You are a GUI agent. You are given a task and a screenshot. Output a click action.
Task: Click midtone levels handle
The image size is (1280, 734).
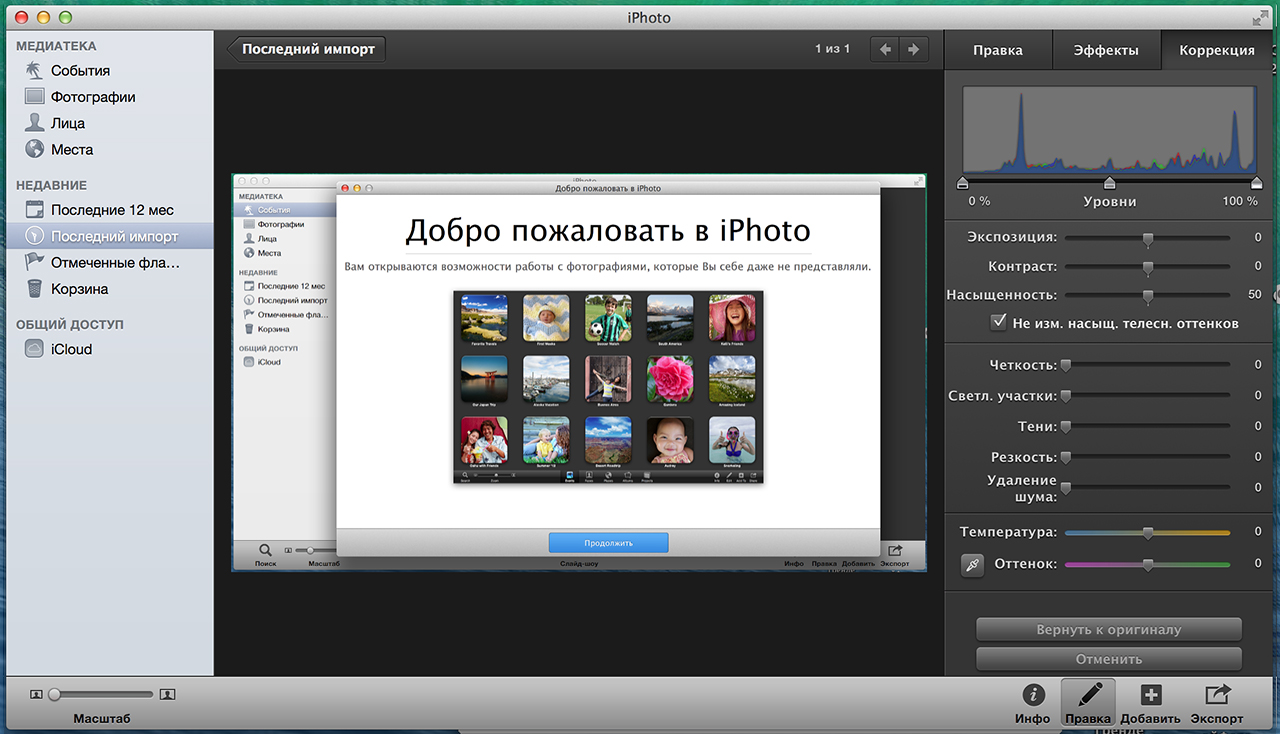click(1109, 182)
